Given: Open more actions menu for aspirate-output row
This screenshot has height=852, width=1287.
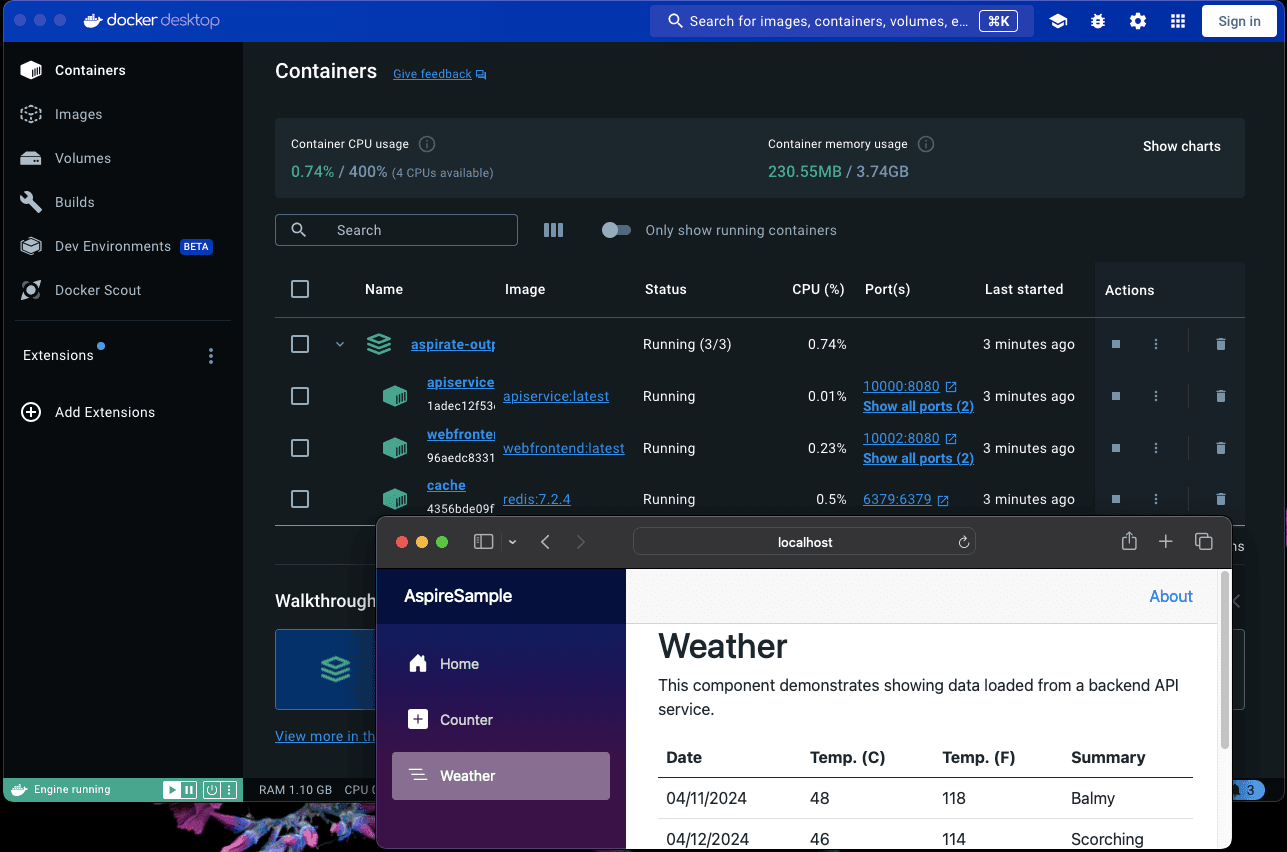Looking at the screenshot, I should (x=1156, y=344).
